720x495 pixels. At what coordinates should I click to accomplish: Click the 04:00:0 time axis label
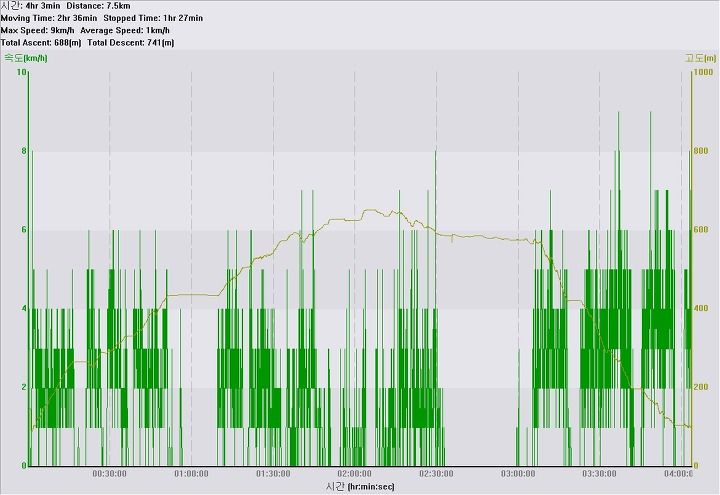pyautogui.click(x=678, y=474)
